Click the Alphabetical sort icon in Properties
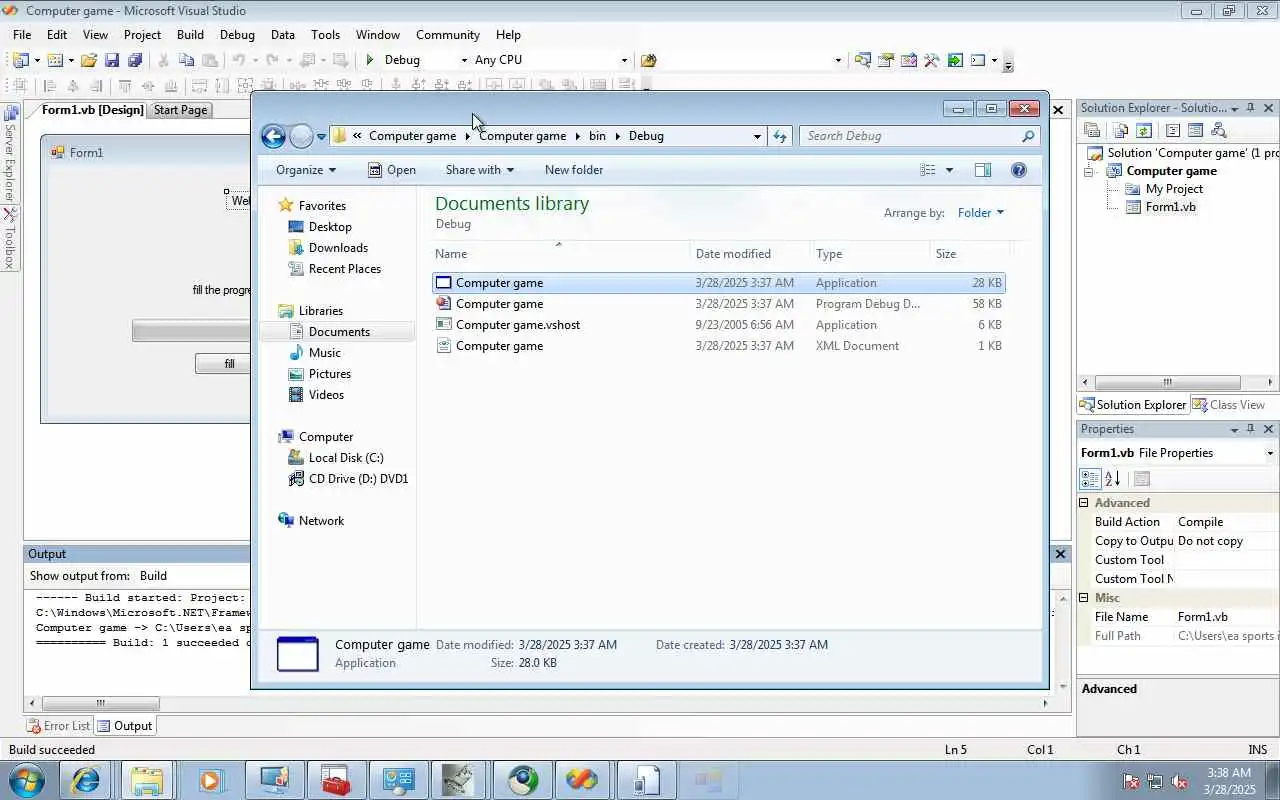 [1113, 479]
